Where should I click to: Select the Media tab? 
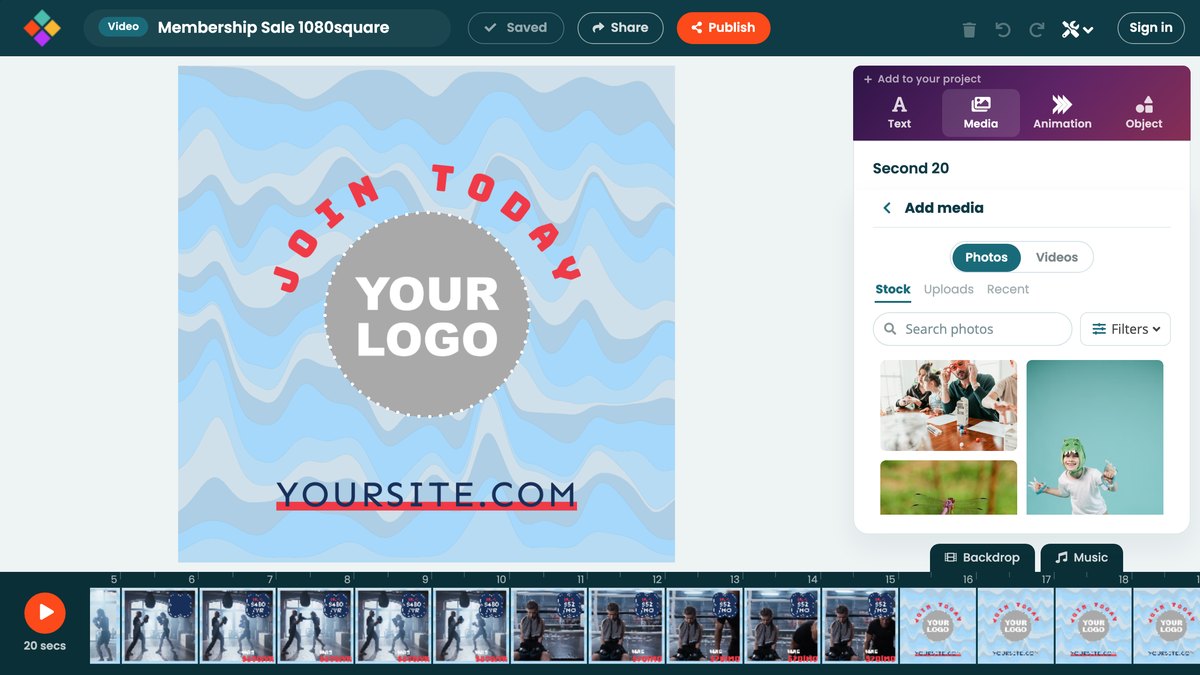[x=981, y=113]
